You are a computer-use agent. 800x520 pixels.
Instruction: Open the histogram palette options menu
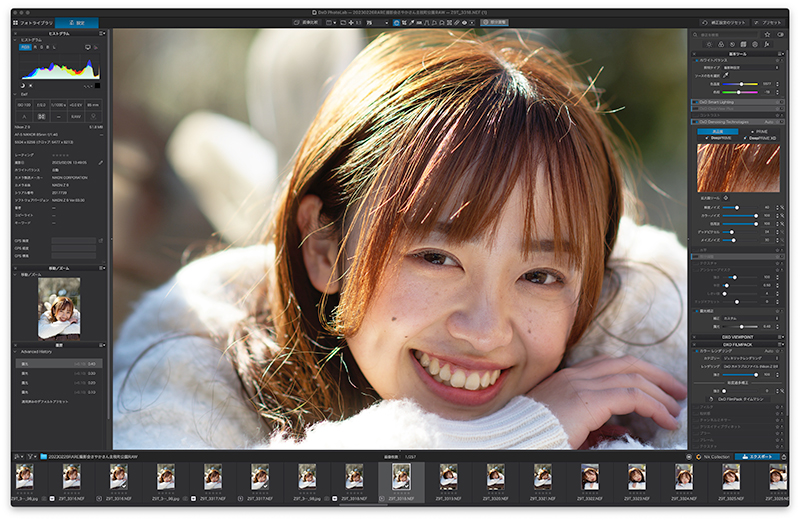tap(103, 33)
